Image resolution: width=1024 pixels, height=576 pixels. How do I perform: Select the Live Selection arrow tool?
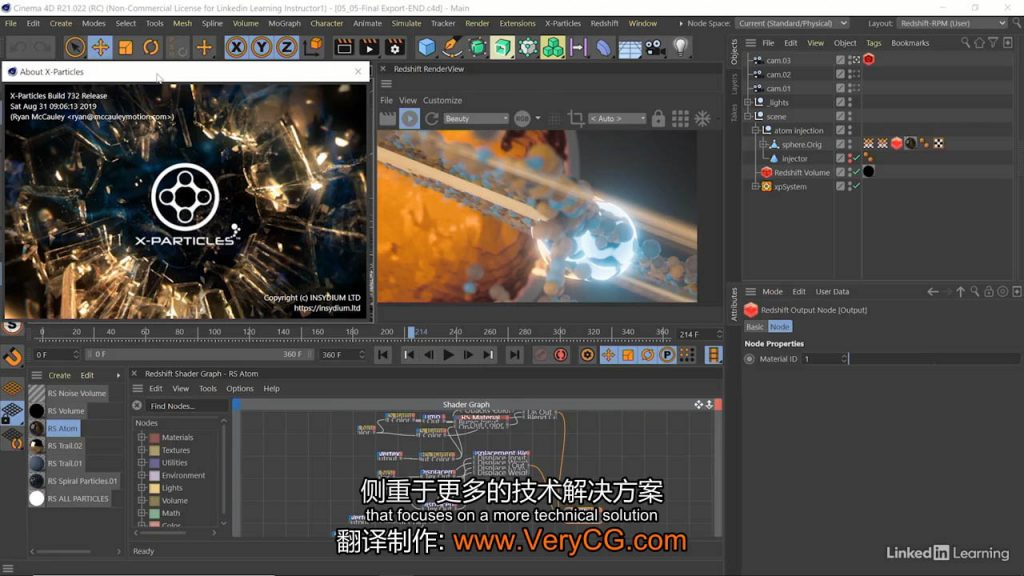pyautogui.click(x=74, y=47)
